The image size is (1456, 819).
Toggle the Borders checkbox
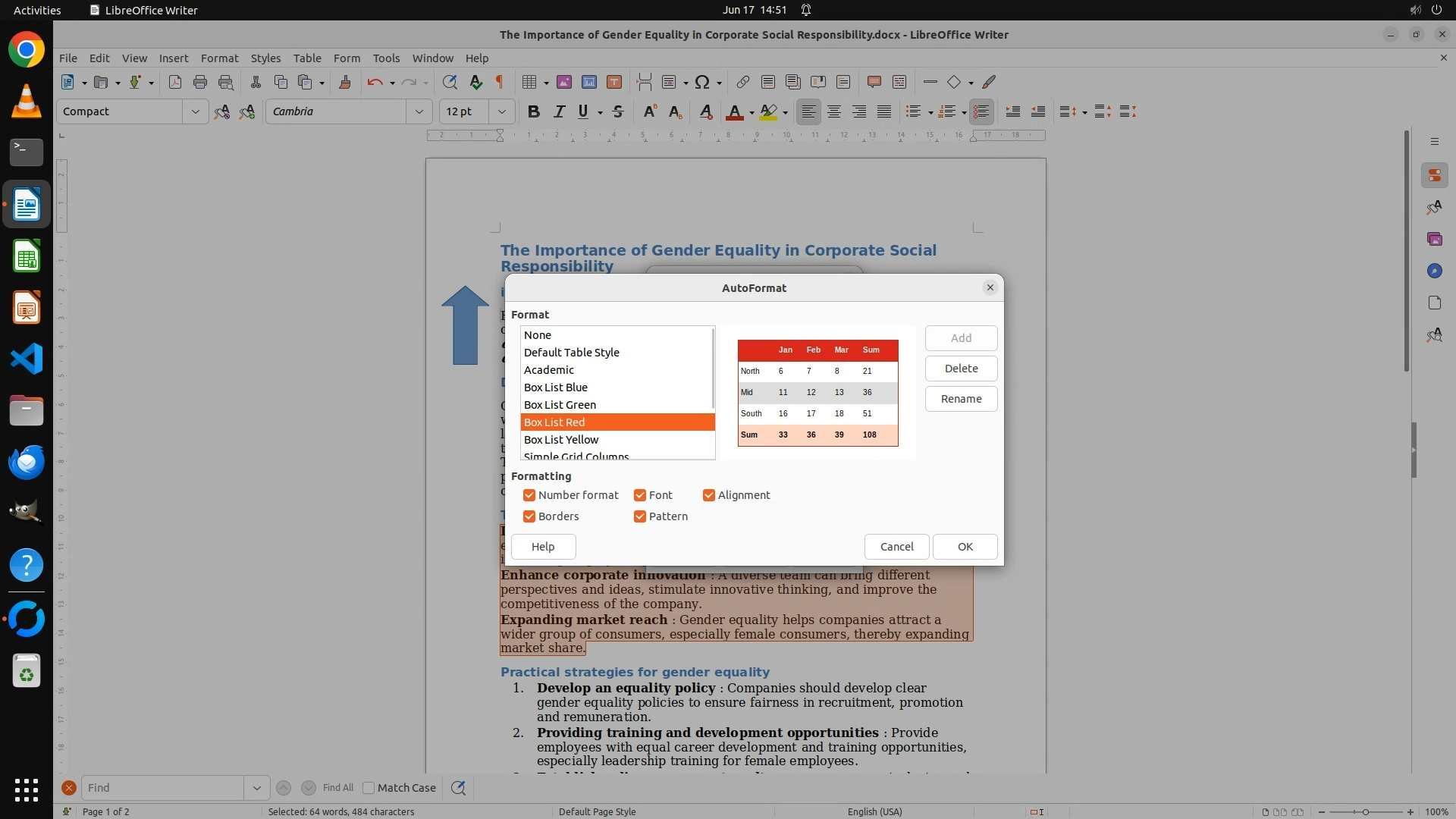click(529, 516)
